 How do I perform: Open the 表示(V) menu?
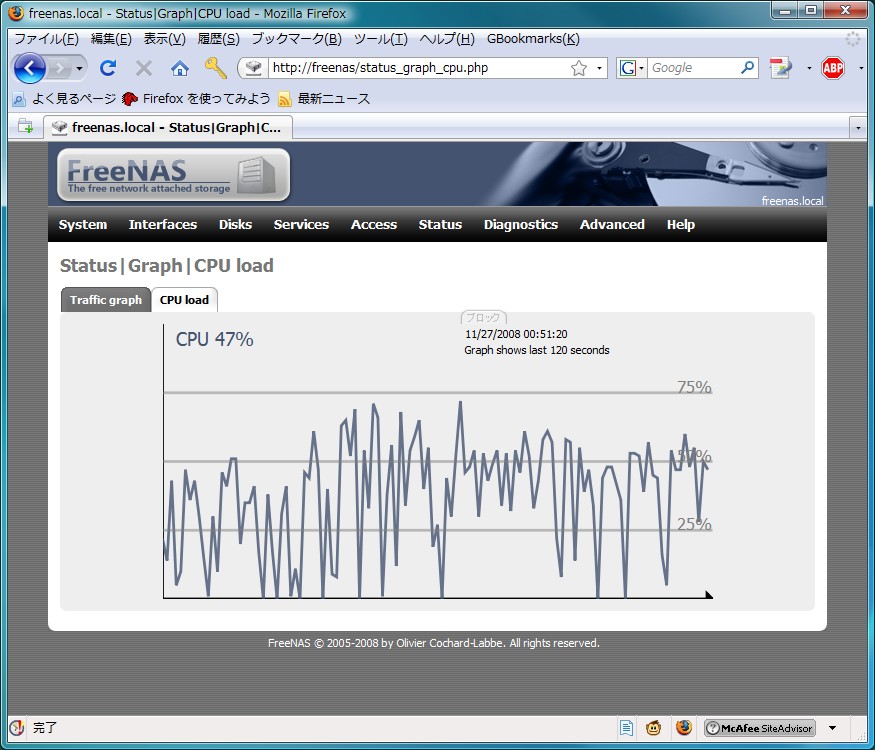165,39
